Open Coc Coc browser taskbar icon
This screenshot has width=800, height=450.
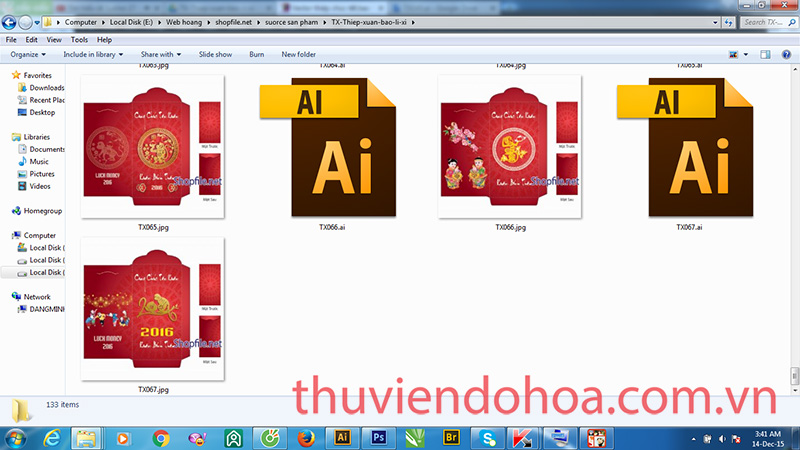coord(269,438)
